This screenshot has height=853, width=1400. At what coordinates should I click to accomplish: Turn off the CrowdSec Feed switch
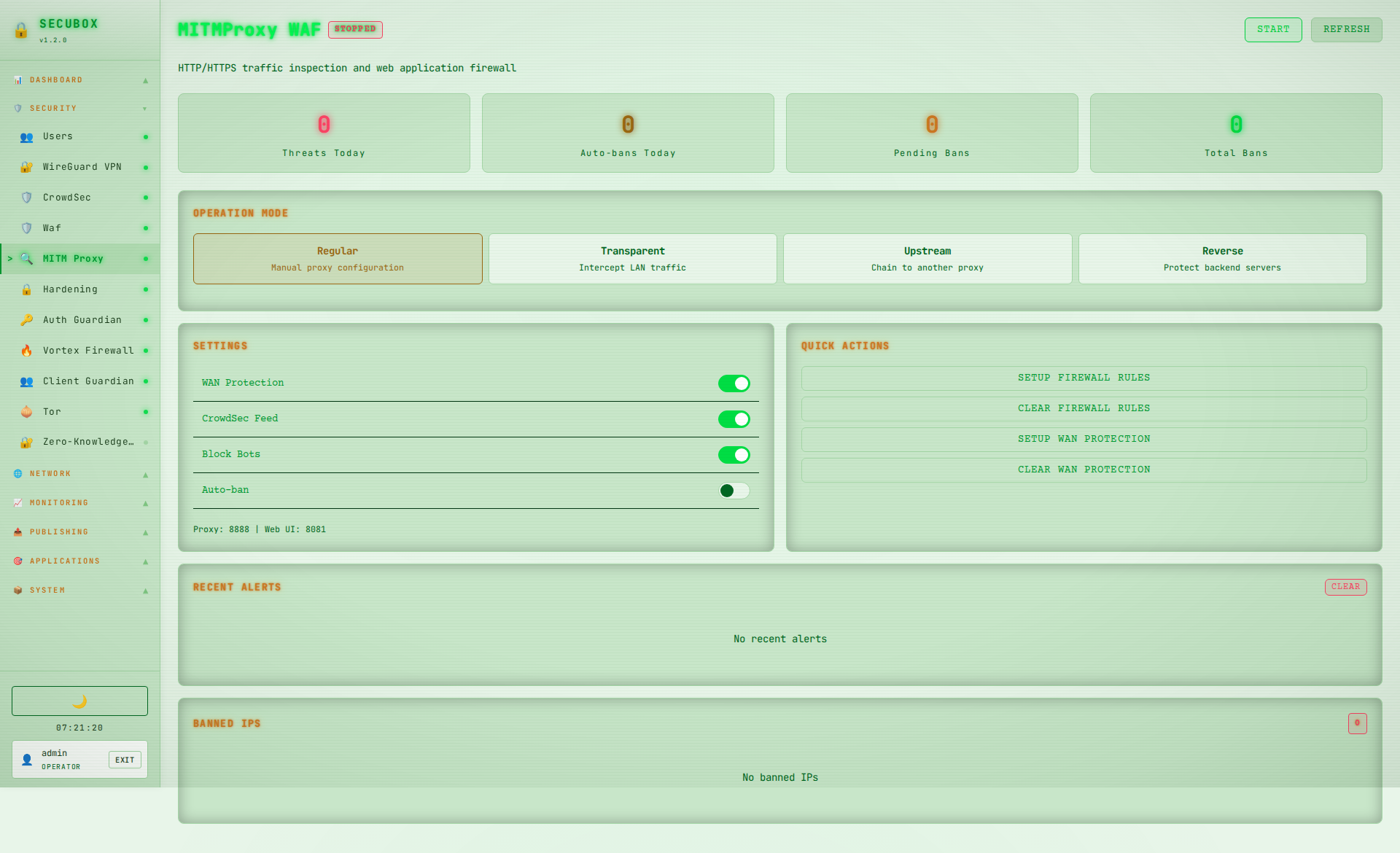[734, 419]
